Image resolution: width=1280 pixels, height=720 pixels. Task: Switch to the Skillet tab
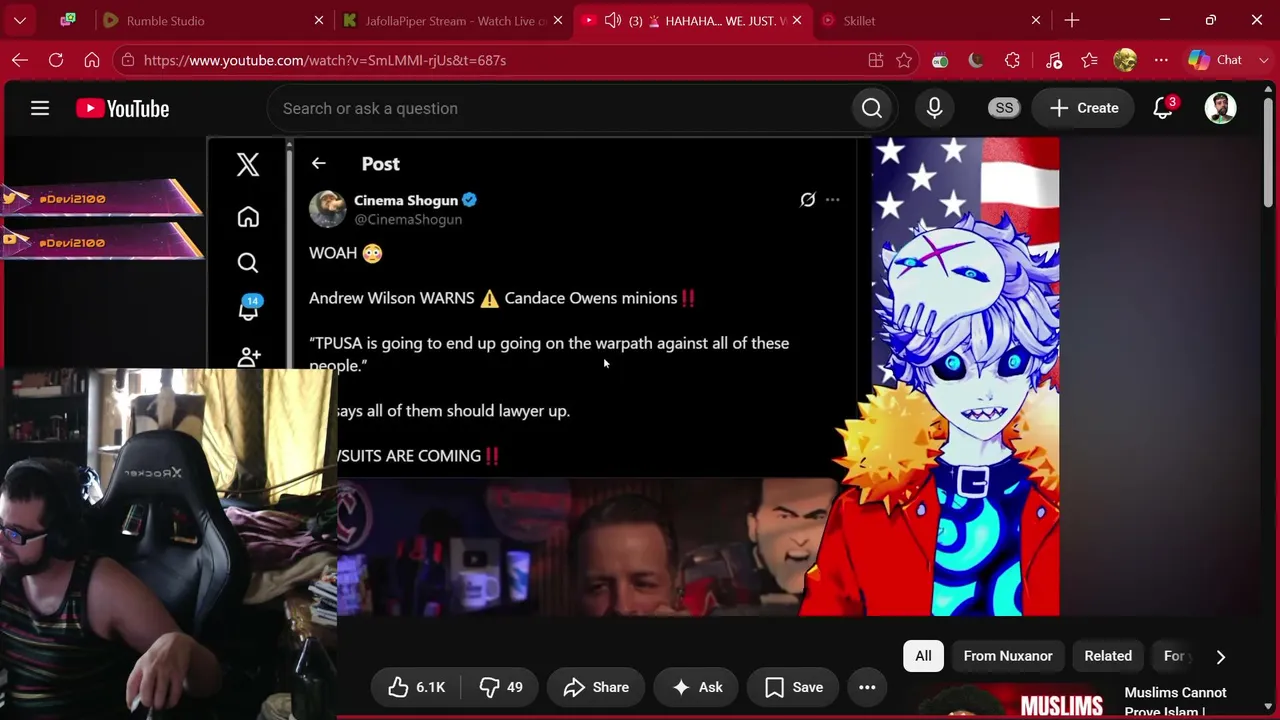coord(930,20)
